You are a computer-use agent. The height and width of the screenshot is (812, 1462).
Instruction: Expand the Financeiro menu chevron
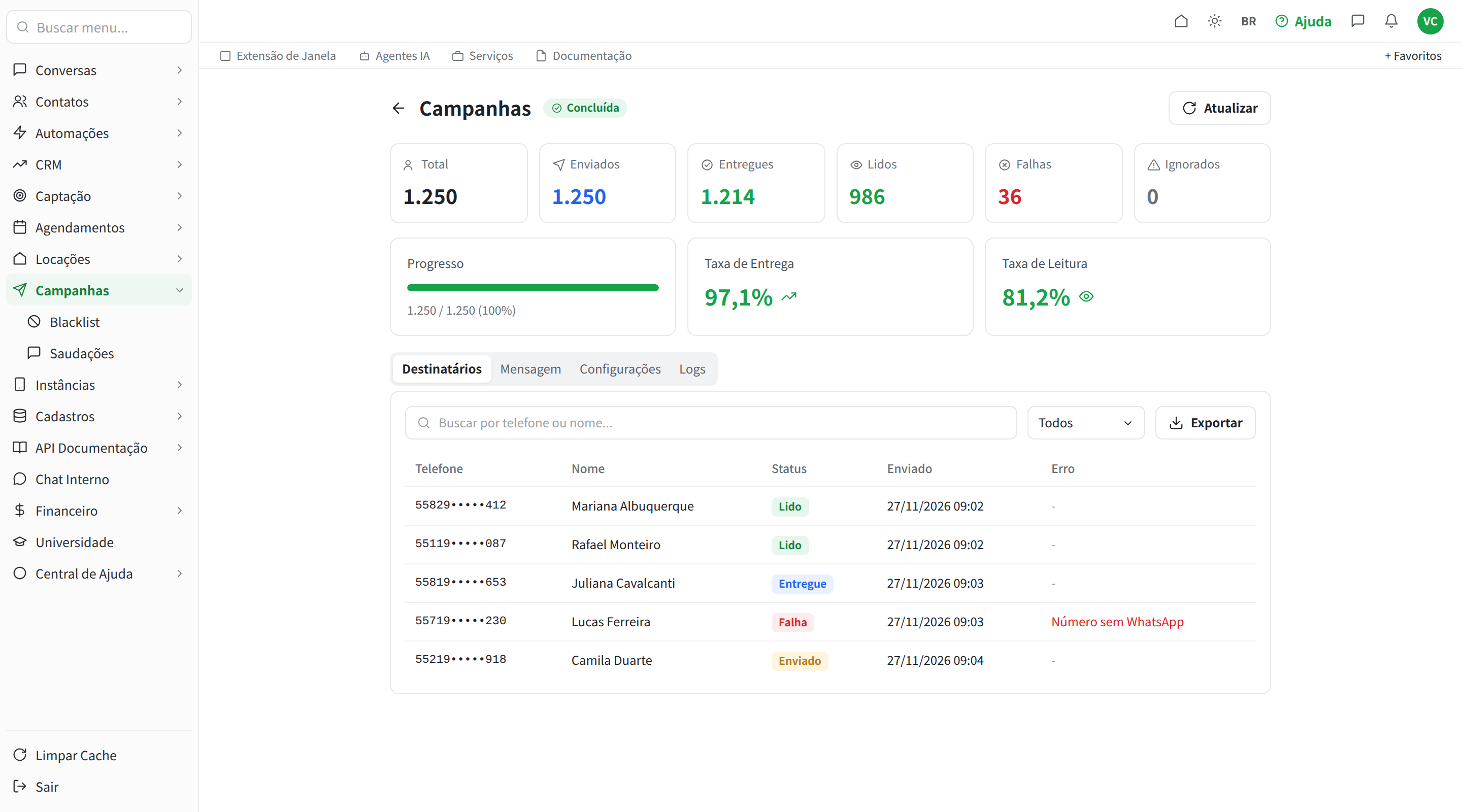tap(179, 511)
